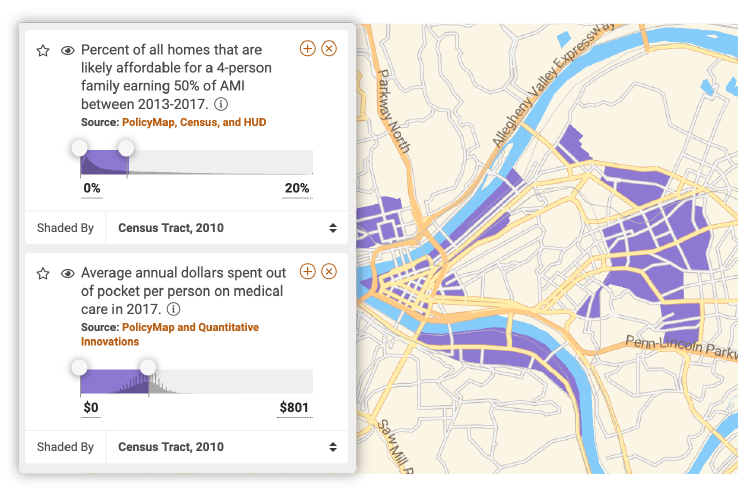Click right handle of medical spending slider
Screen dimensions: 738x494
[148, 367]
